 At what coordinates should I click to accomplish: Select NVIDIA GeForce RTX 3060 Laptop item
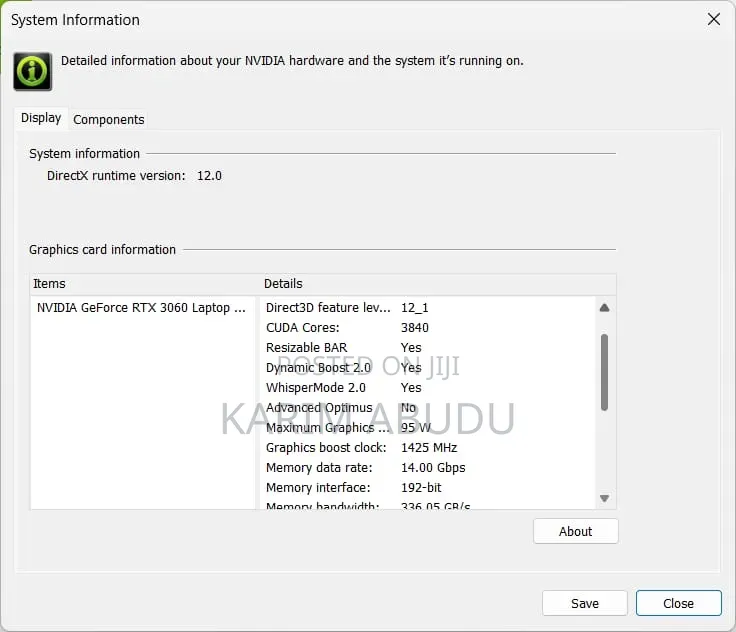pos(141,308)
